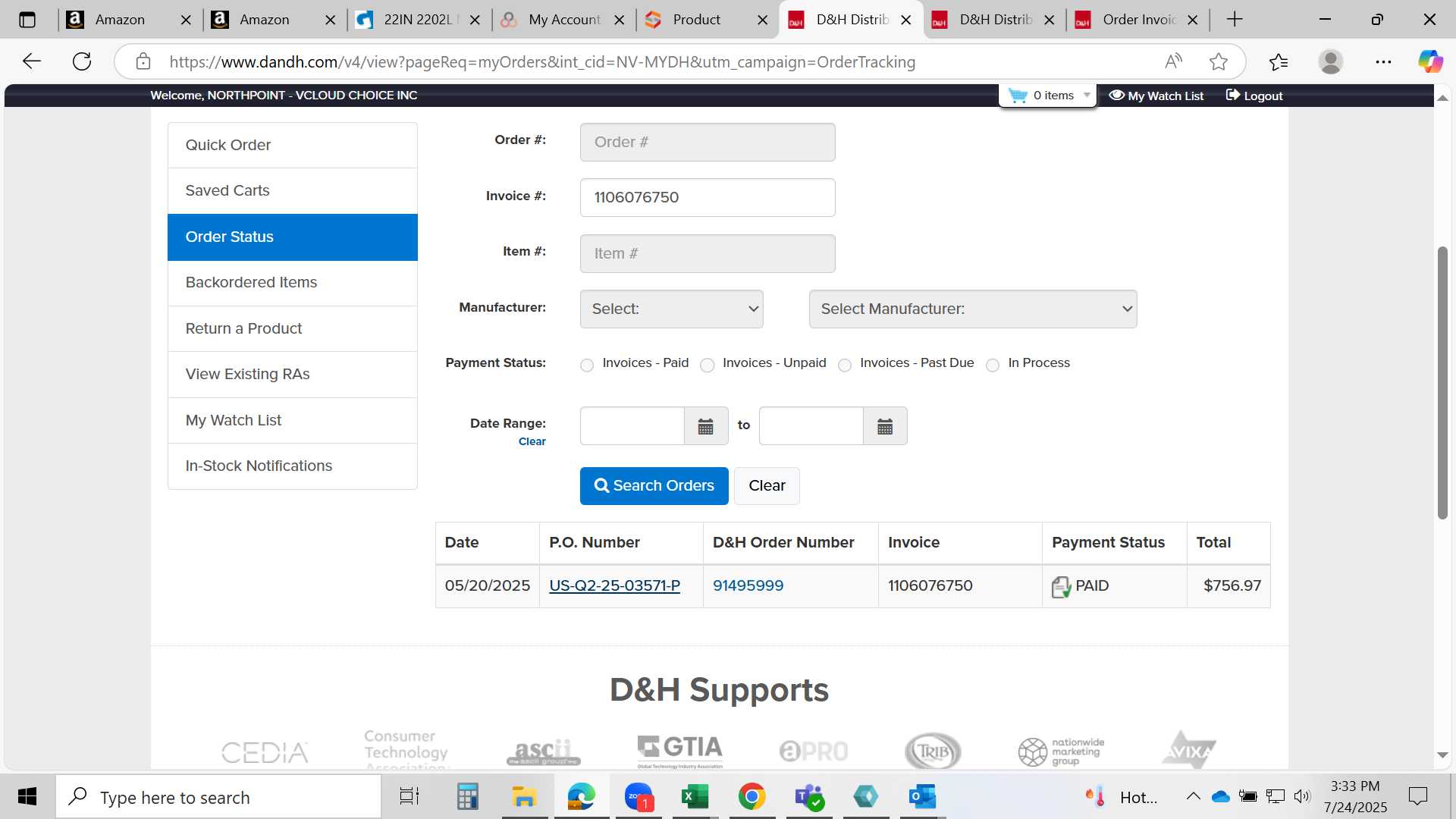Open My Watch List sidebar item

[x=293, y=421]
